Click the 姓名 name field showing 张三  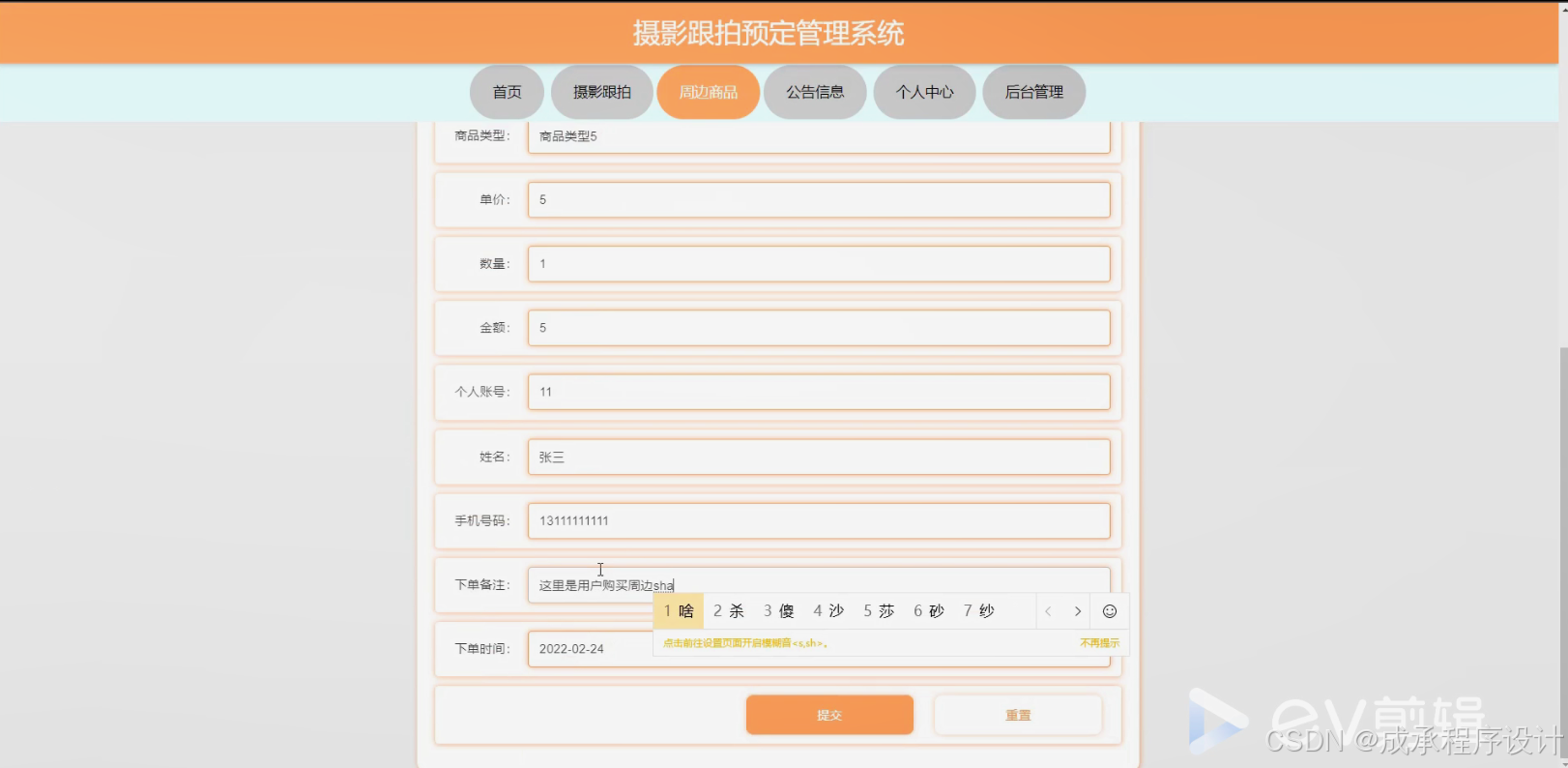(818, 457)
